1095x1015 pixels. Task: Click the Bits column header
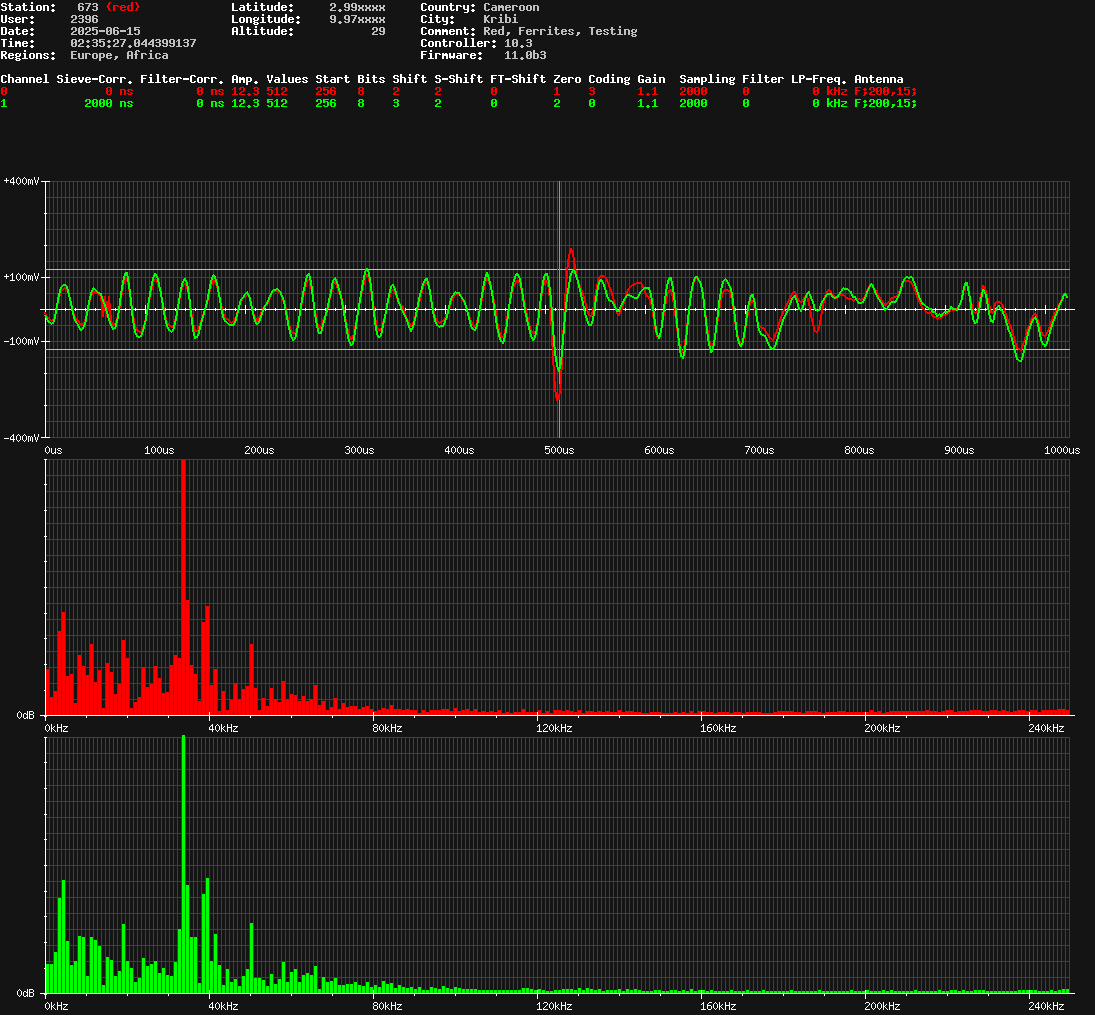click(x=371, y=79)
